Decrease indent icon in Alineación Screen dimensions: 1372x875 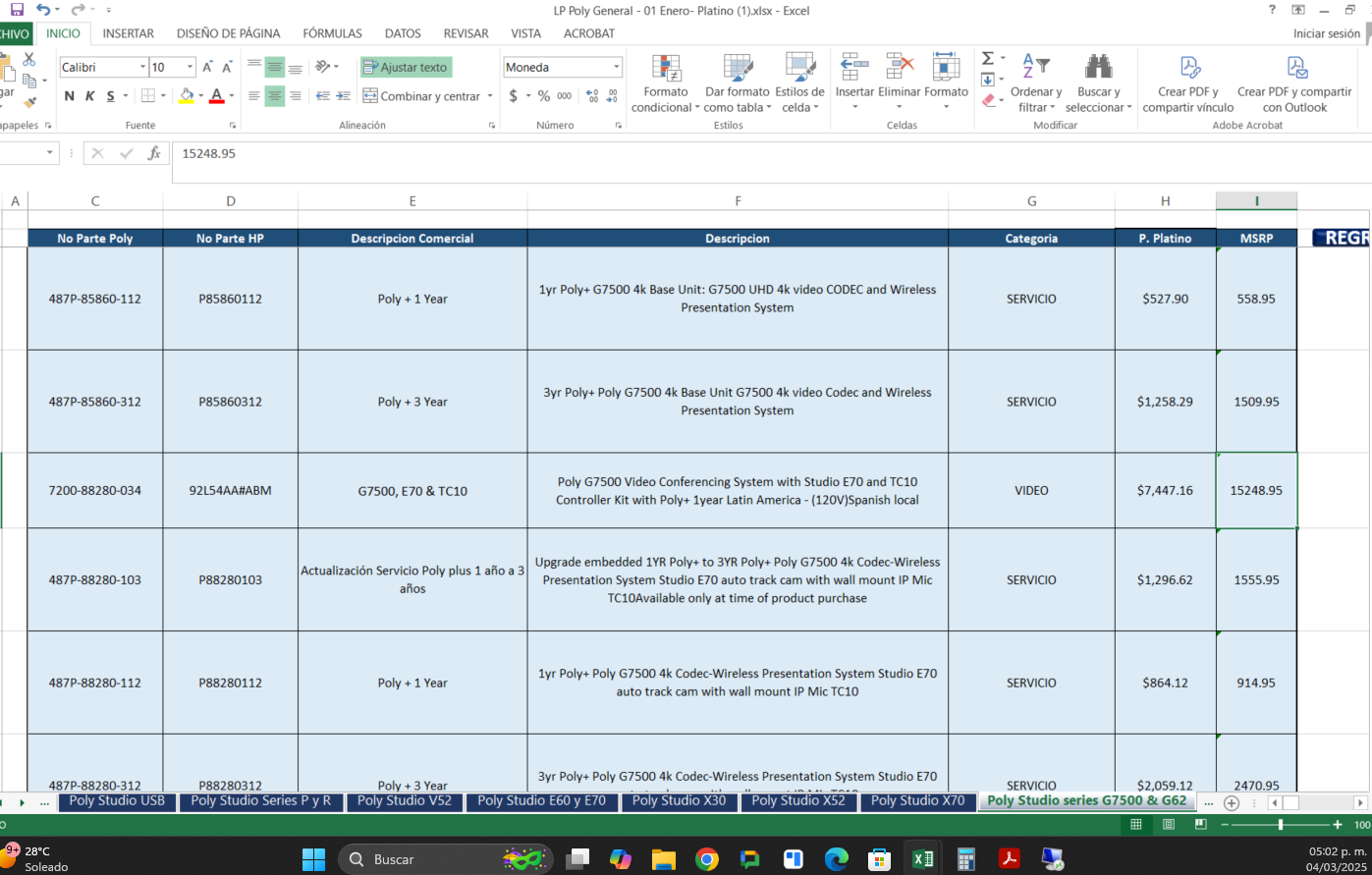pyautogui.click(x=322, y=96)
